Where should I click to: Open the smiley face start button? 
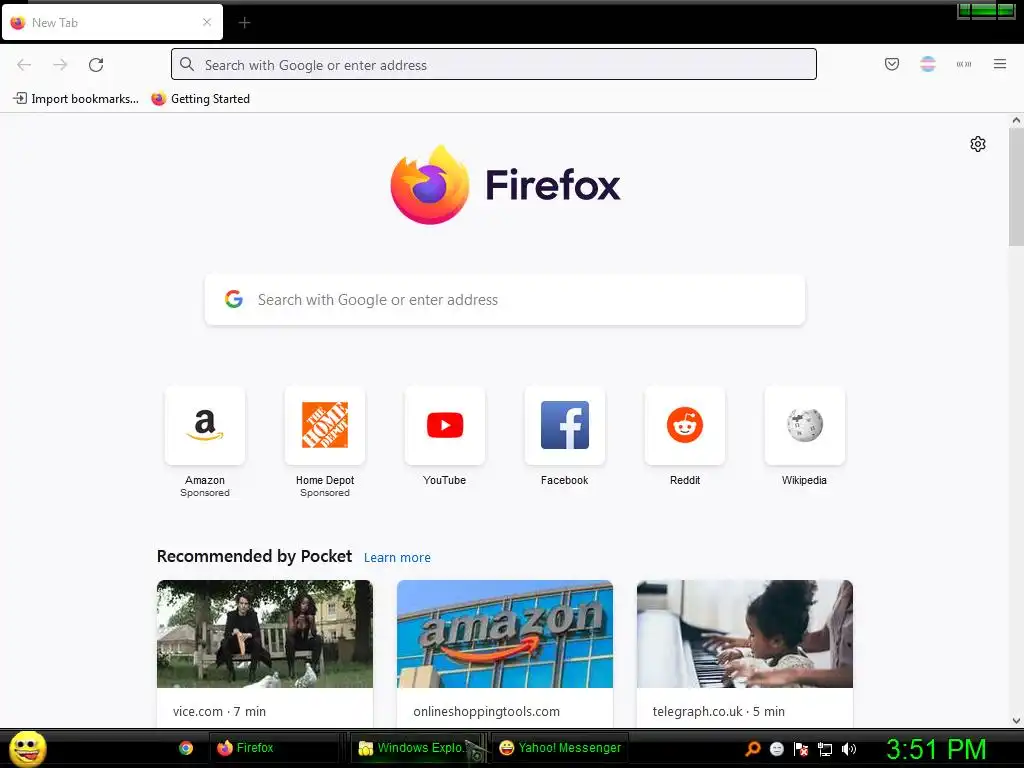pos(27,748)
